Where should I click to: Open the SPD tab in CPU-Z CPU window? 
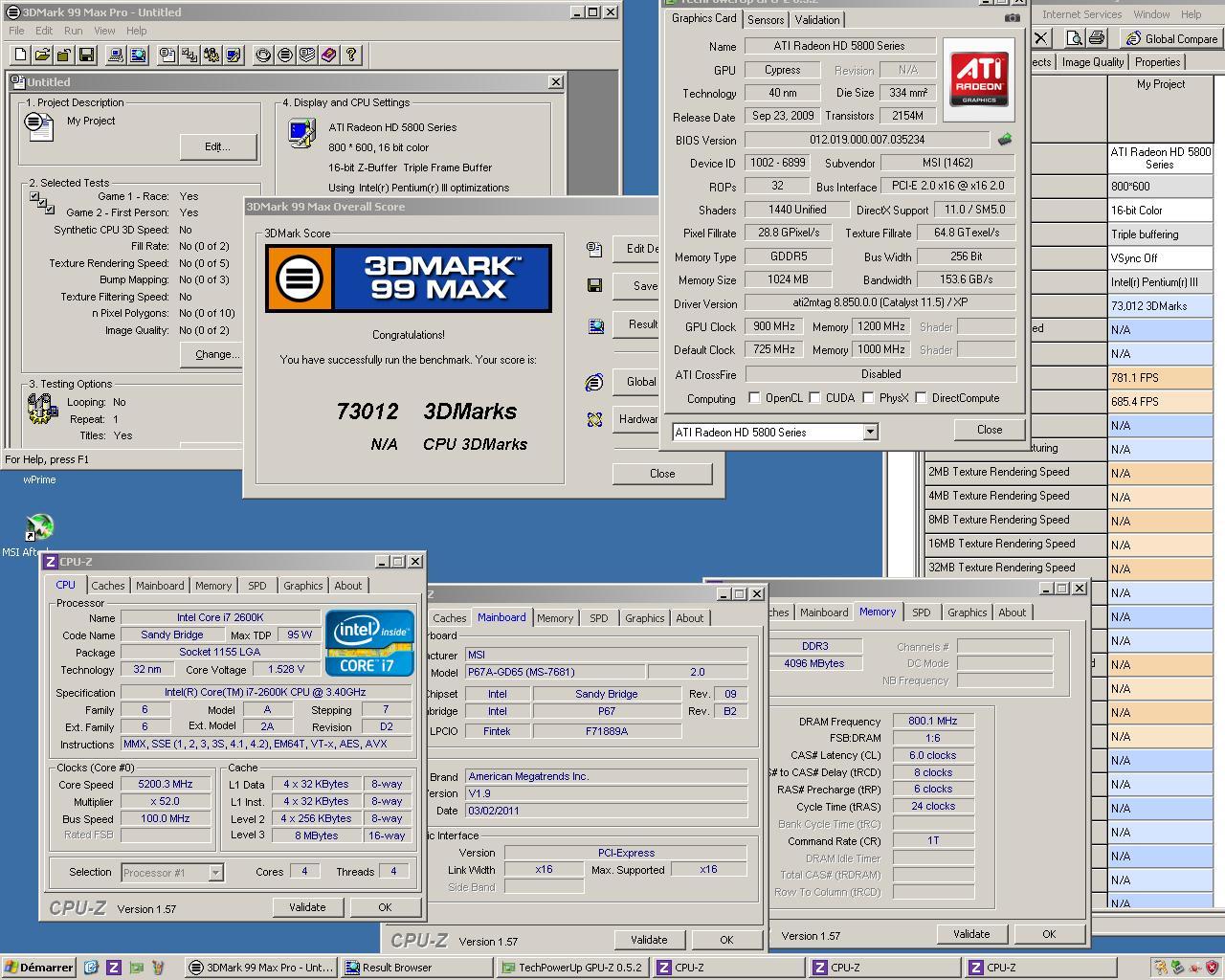(x=257, y=586)
